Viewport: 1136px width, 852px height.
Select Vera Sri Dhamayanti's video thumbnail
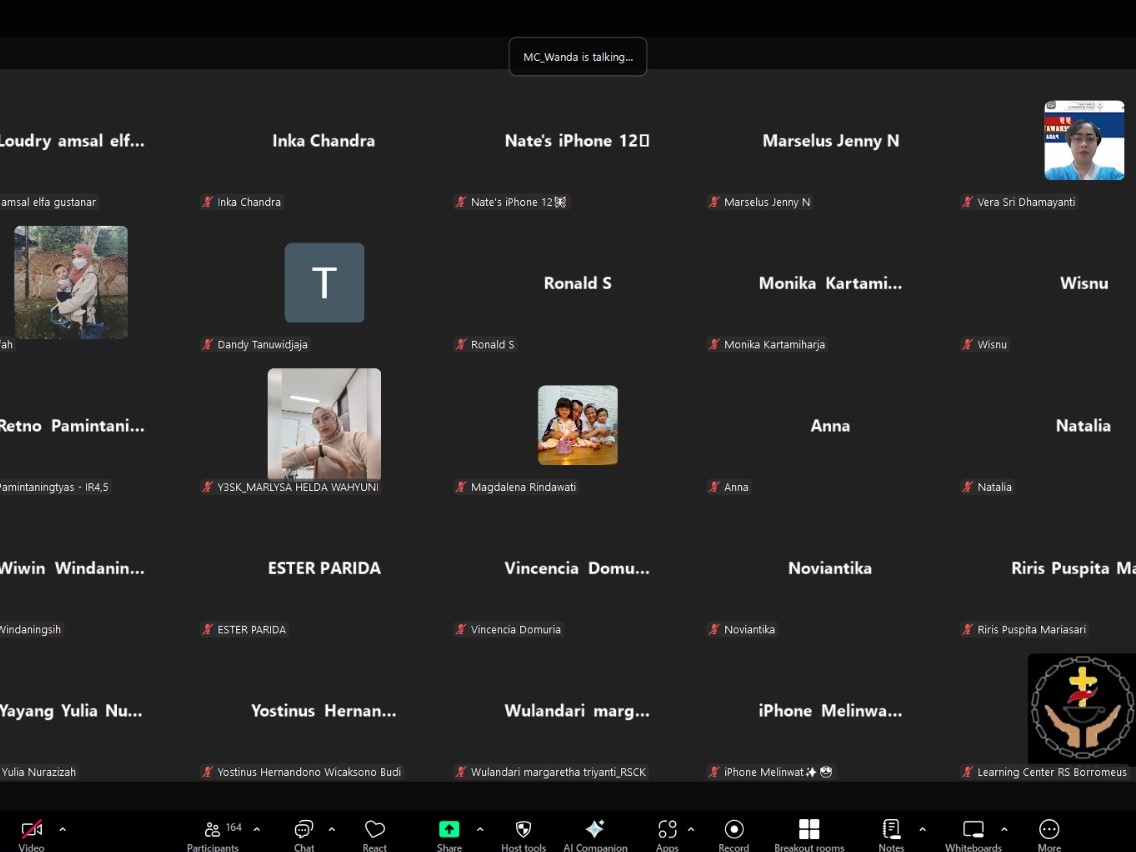click(x=1084, y=140)
